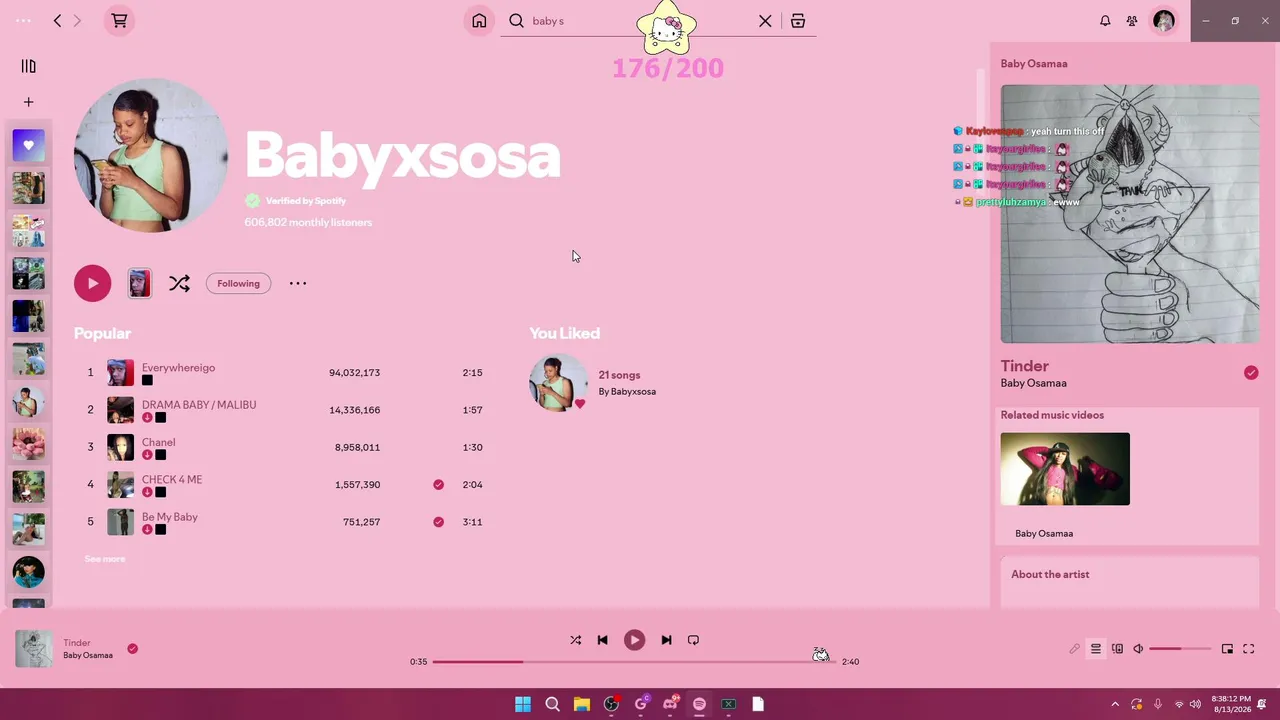The height and width of the screenshot is (720, 1280).
Task: Open the Discord icon on the taskbar
Action: pos(670,704)
